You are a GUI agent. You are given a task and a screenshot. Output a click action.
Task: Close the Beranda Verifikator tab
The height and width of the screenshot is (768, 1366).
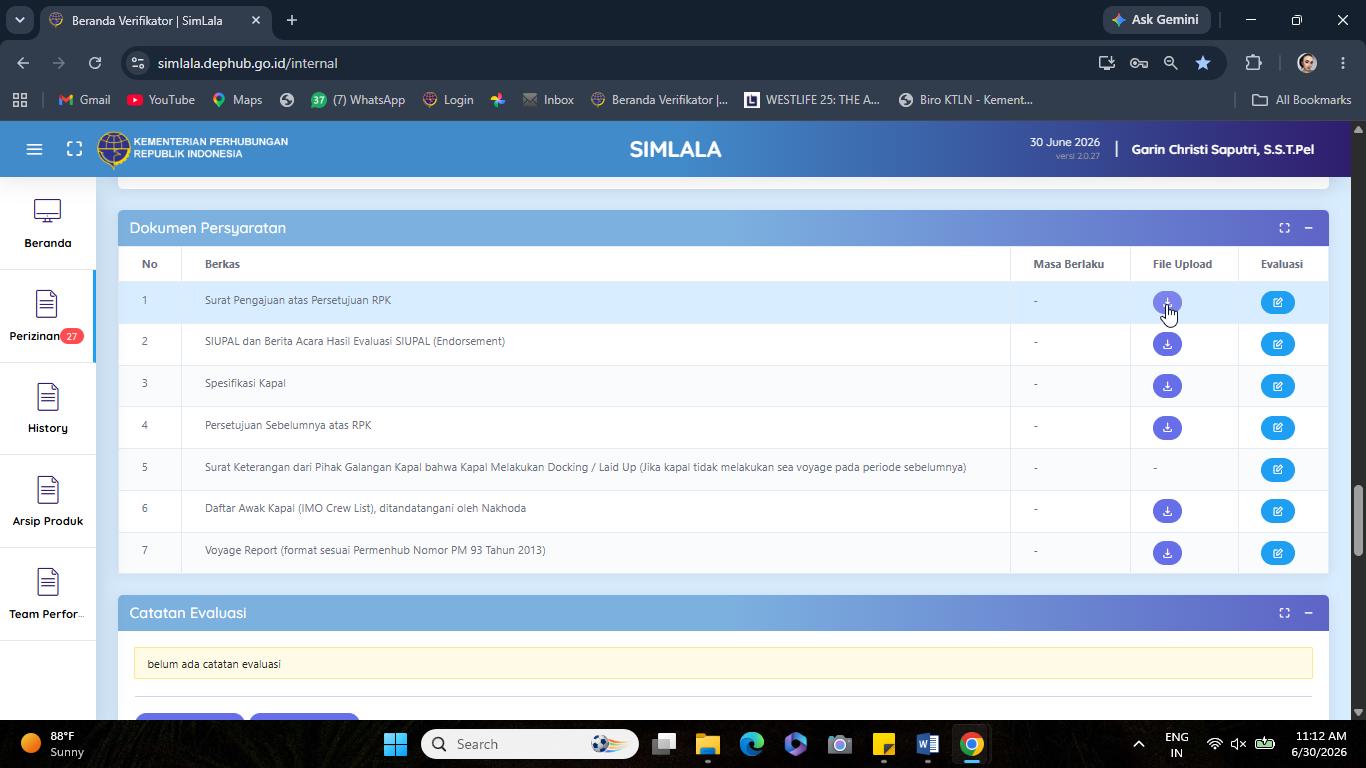pyautogui.click(x=255, y=20)
